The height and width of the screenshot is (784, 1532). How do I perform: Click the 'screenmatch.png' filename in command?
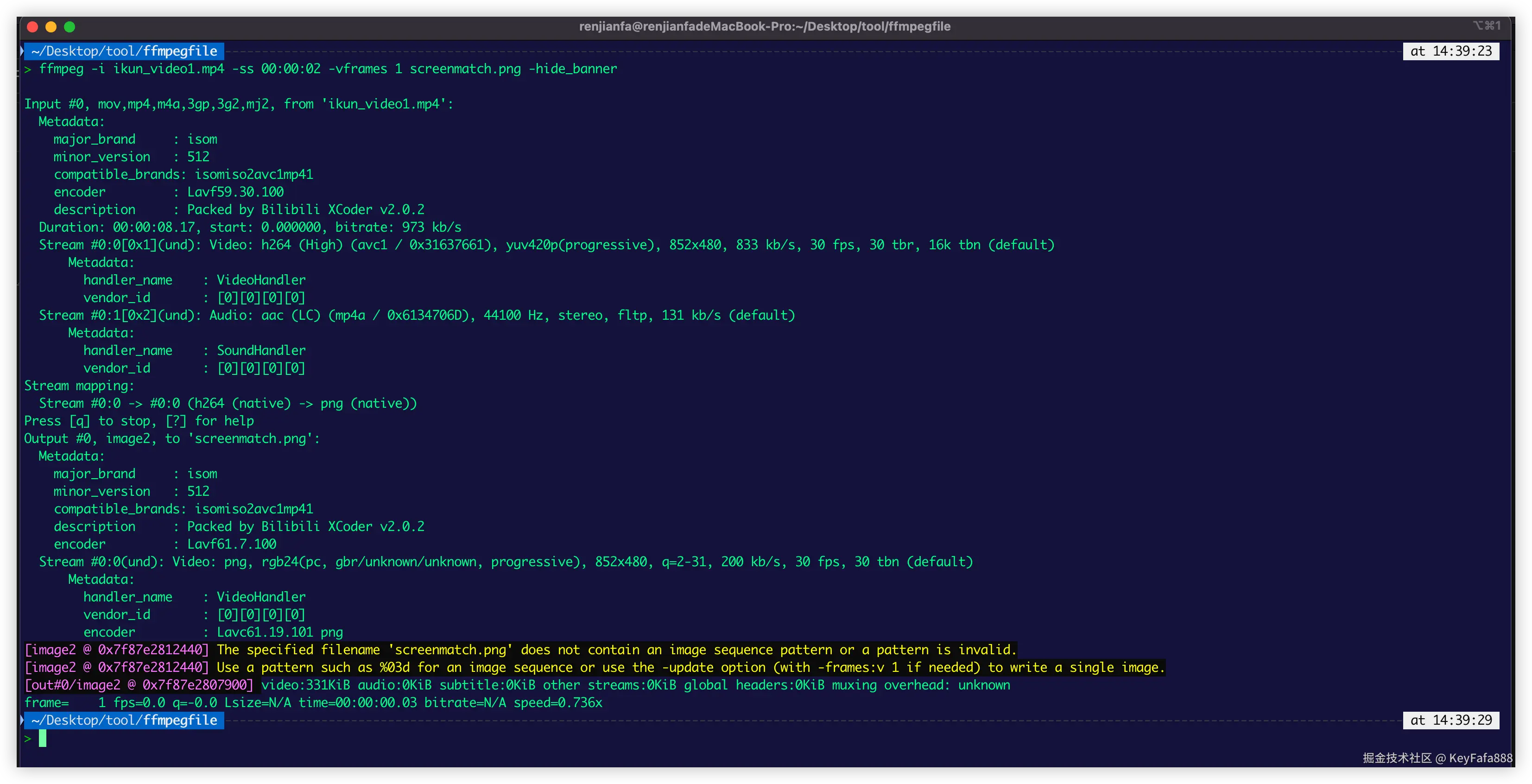[x=465, y=69]
